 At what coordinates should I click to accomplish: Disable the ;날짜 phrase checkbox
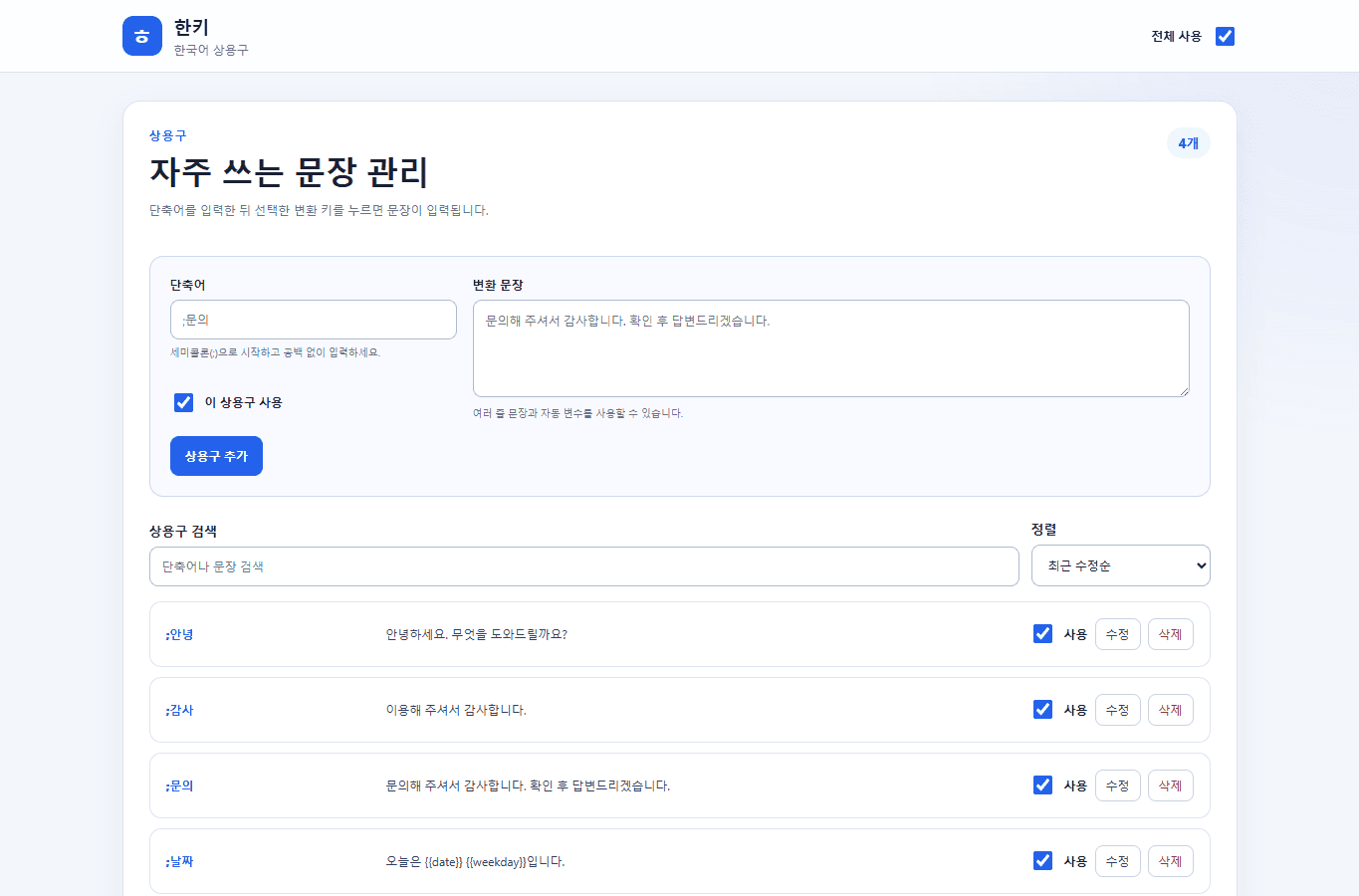[x=1042, y=861]
